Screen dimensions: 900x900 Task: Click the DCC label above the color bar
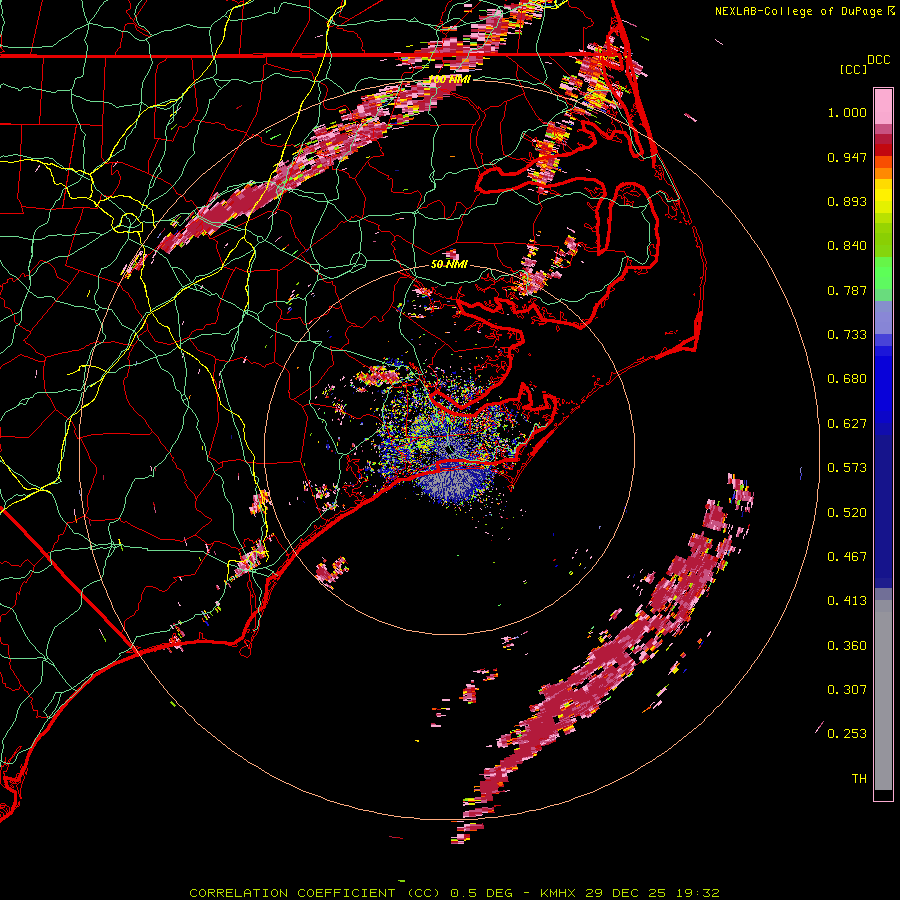click(878, 60)
